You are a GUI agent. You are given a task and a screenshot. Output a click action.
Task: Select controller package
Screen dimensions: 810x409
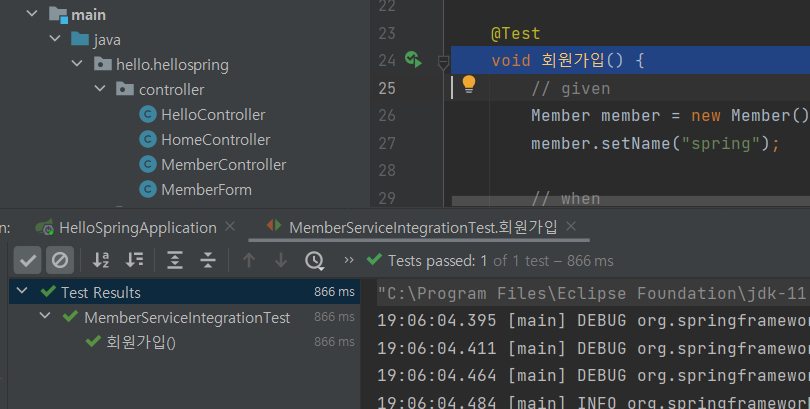172,90
